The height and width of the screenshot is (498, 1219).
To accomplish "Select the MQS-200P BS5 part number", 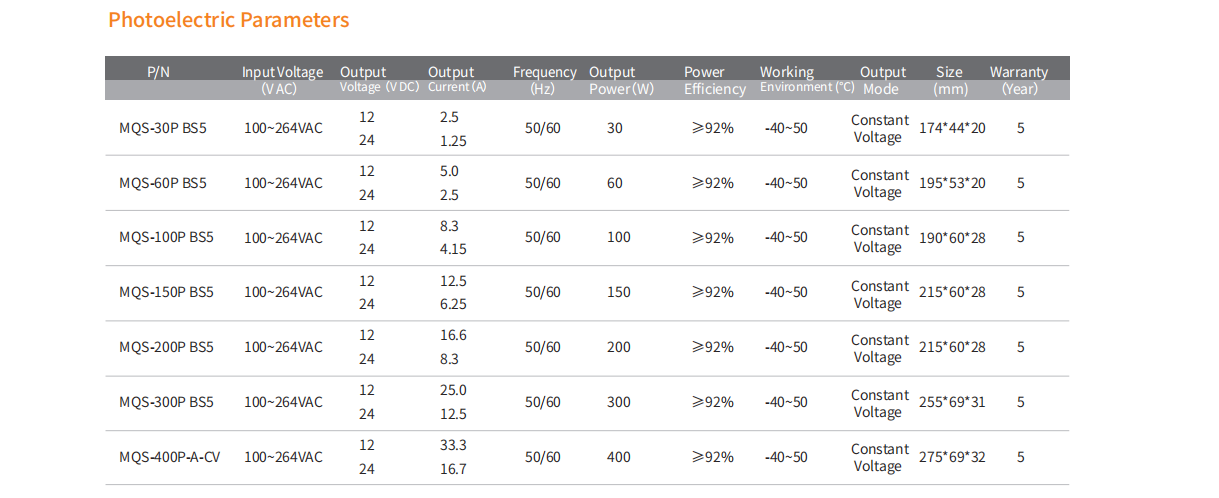I will [x=166, y=347].
